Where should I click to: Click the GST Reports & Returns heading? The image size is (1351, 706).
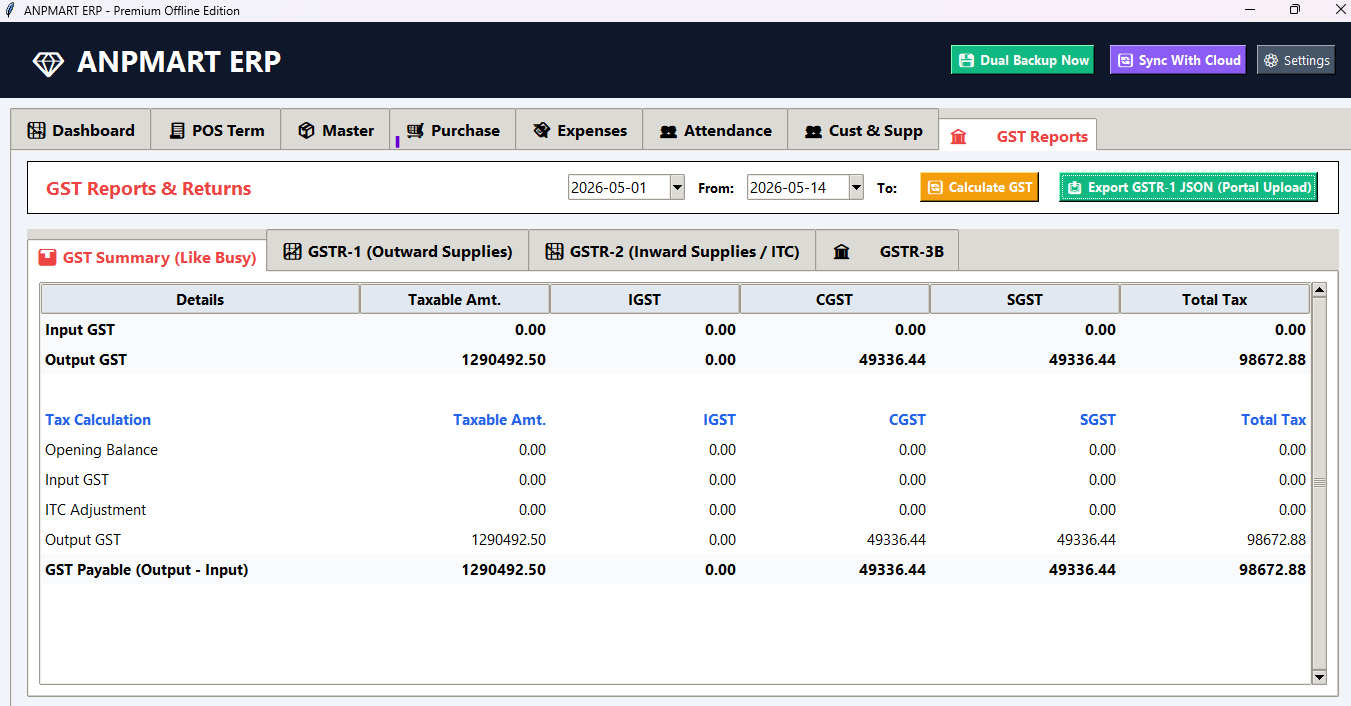click(149, 188)
